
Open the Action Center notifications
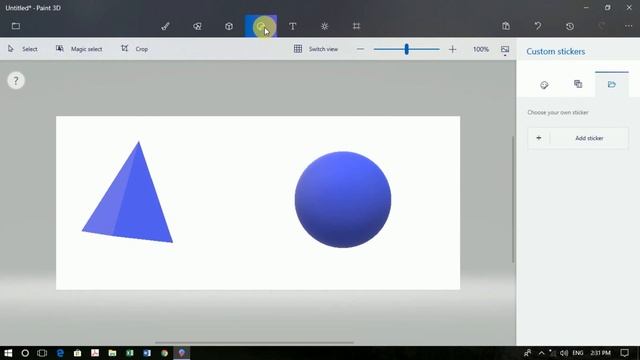point(624,353)
